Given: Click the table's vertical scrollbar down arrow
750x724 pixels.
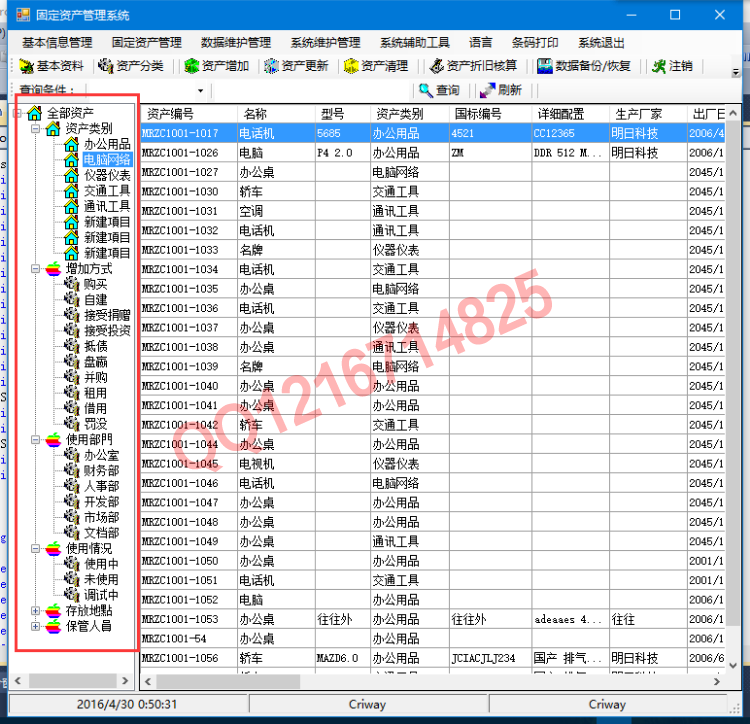Looking at the screenshot, I should [x=733, y=665].
